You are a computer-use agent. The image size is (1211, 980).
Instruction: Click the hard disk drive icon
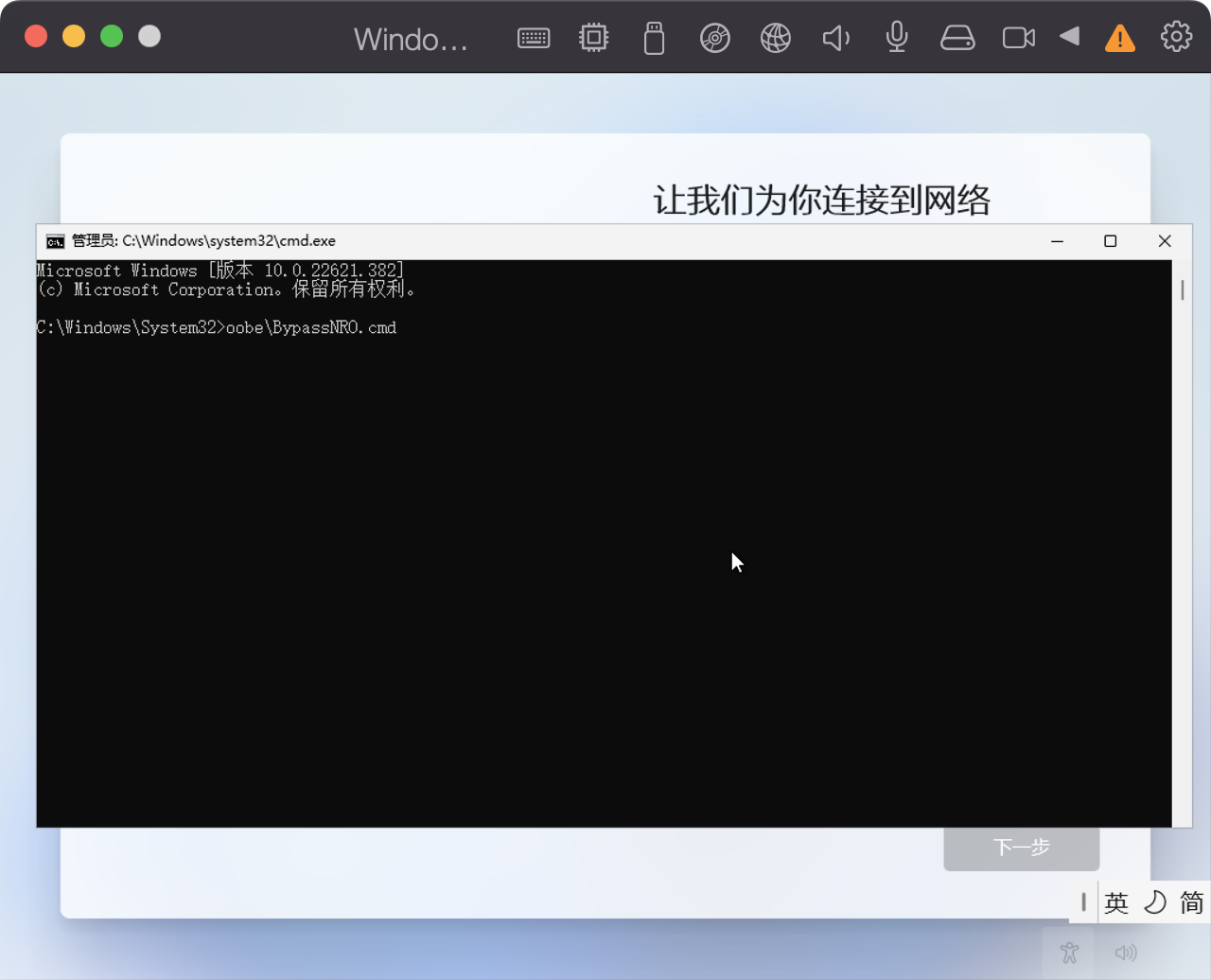coord(957,38)
